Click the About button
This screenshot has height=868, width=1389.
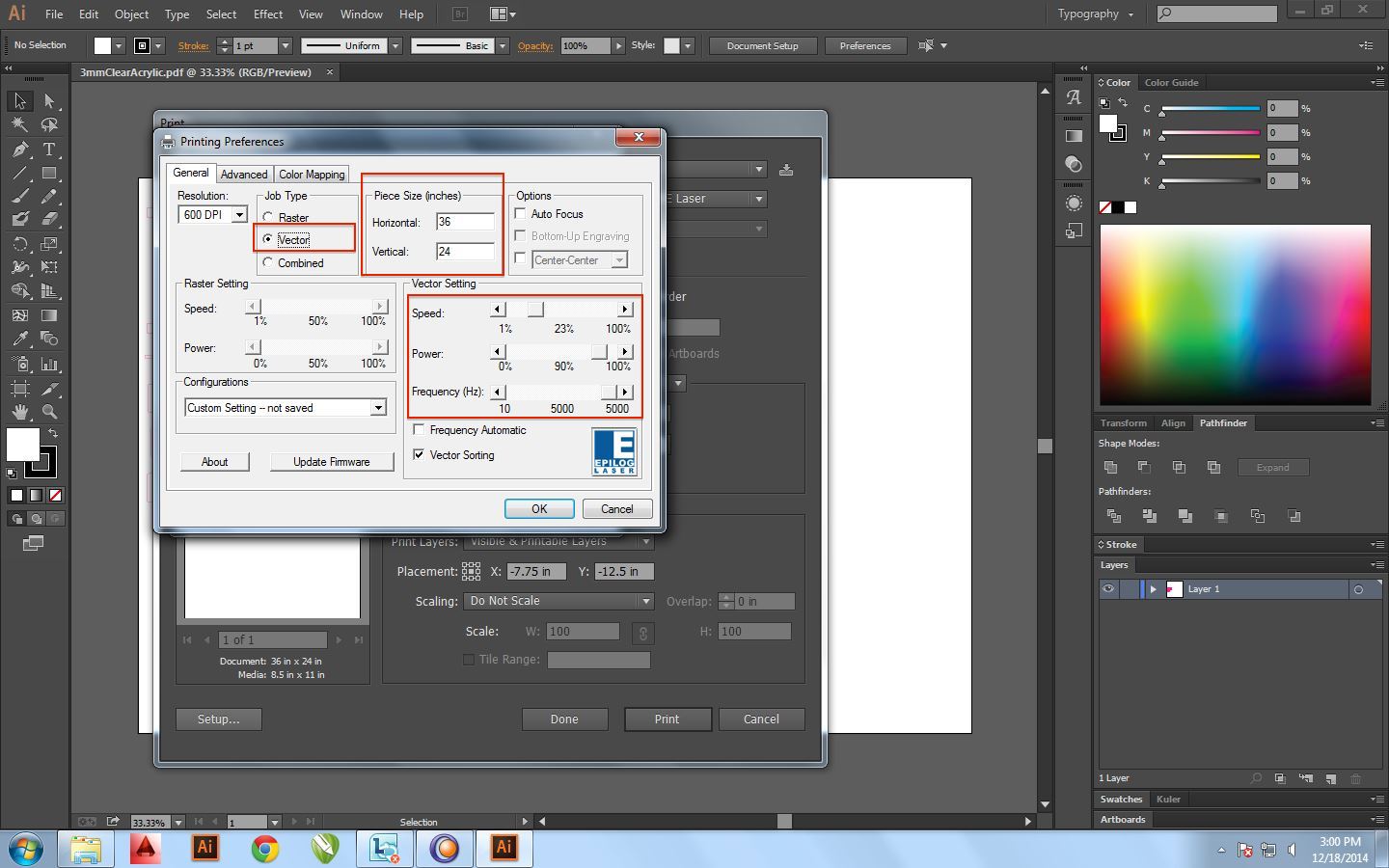tap(214, 462)
